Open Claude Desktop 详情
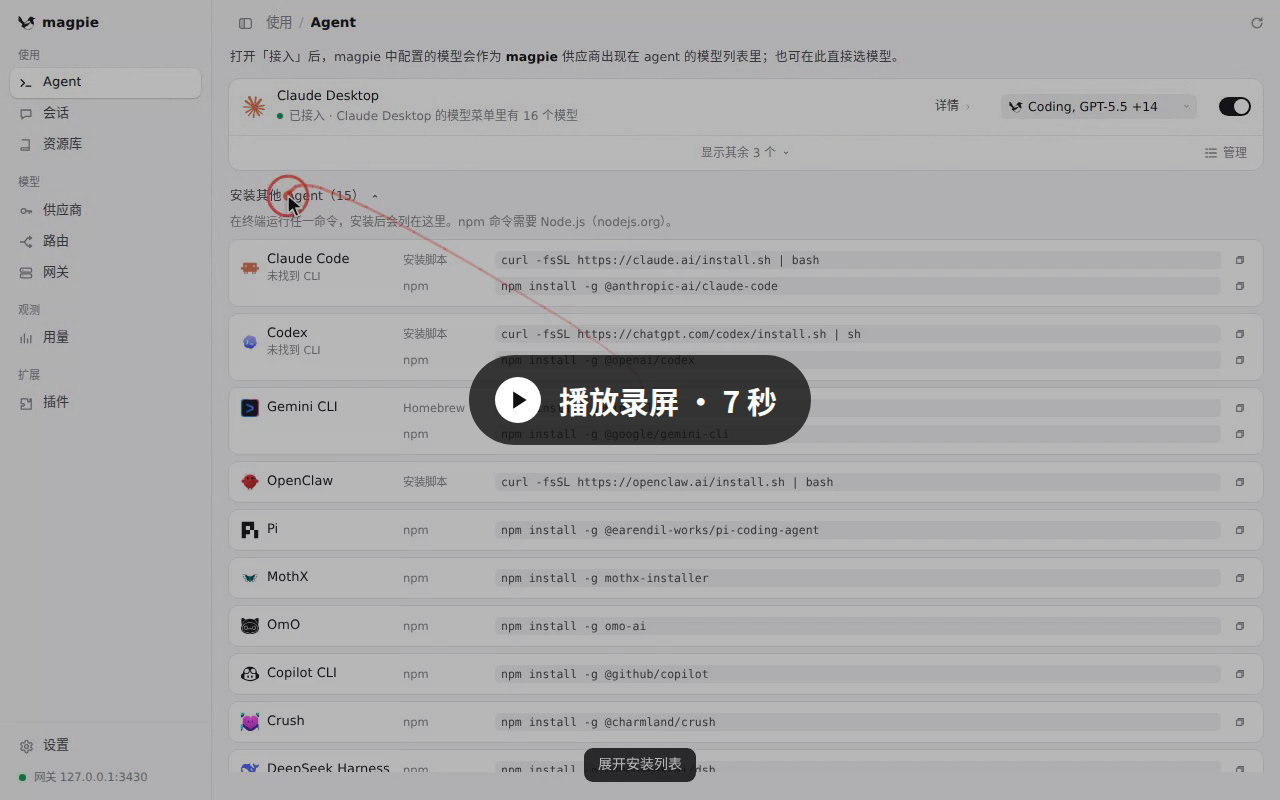The height and width of the screenshot is (800, 1280). pyautogui.click(x=952, y=106)
